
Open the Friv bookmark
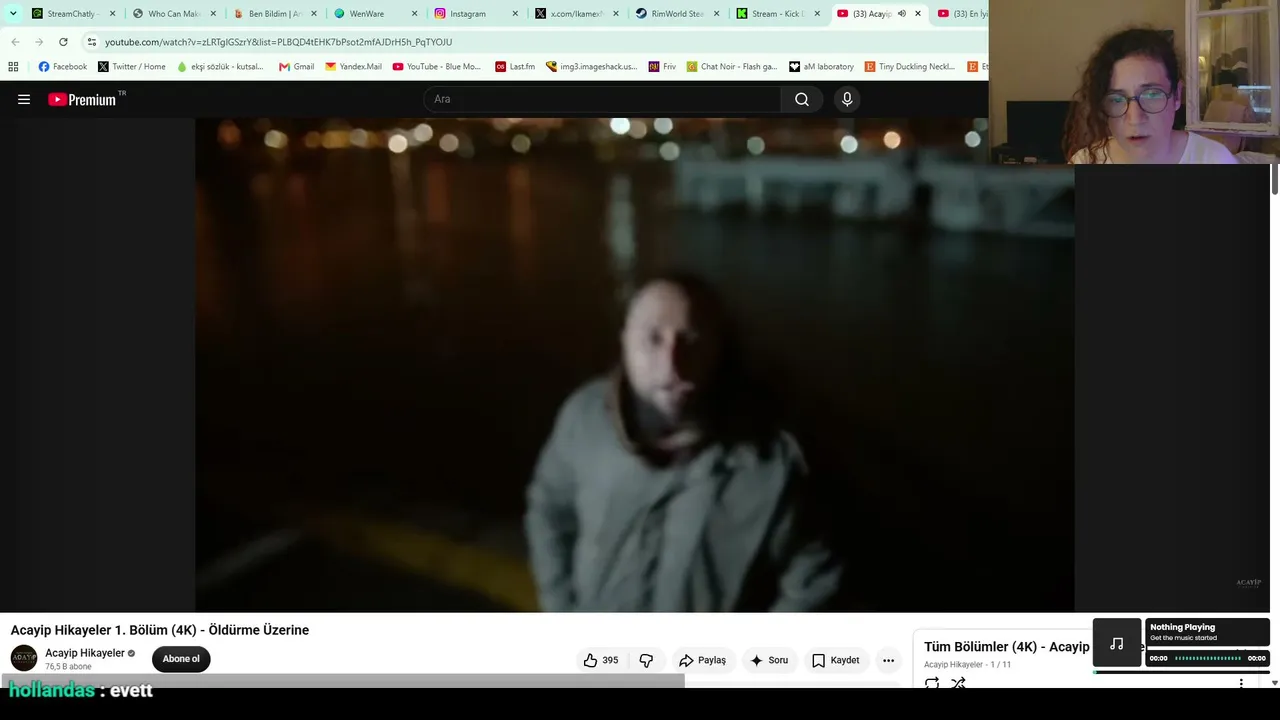pyautogui.click(x=662, y=67)
